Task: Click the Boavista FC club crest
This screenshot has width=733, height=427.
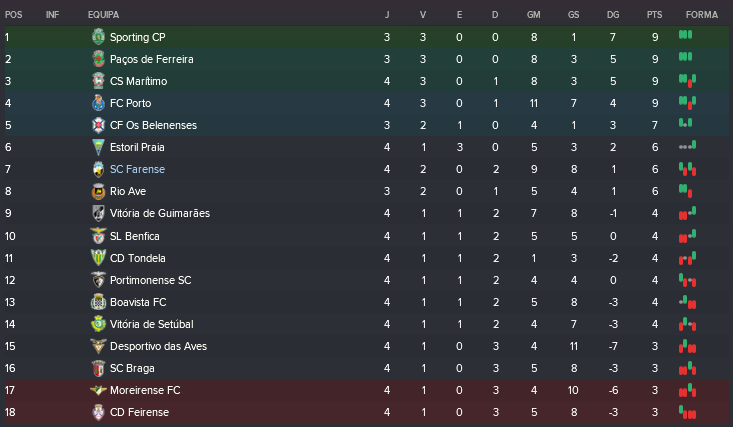Action: (98, 302)
